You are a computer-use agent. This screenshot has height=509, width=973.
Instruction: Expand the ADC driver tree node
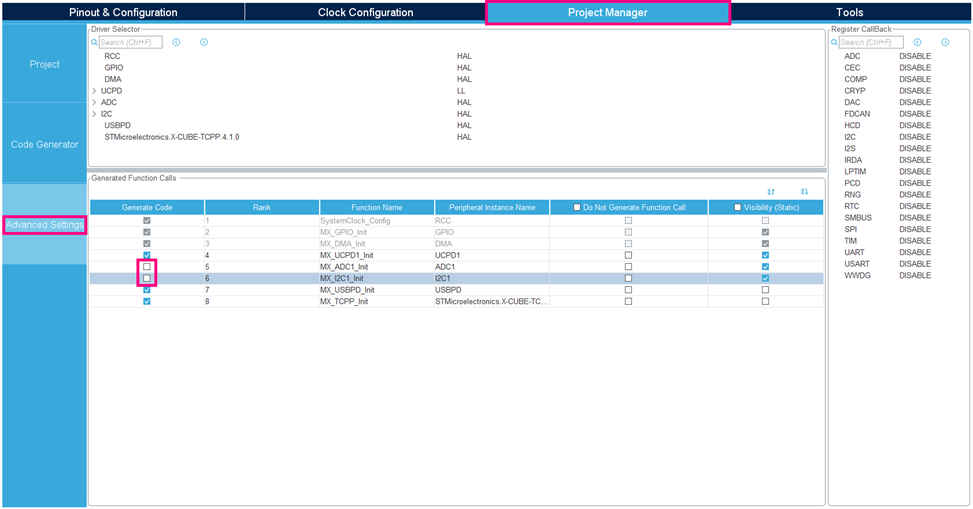(94, 102)
